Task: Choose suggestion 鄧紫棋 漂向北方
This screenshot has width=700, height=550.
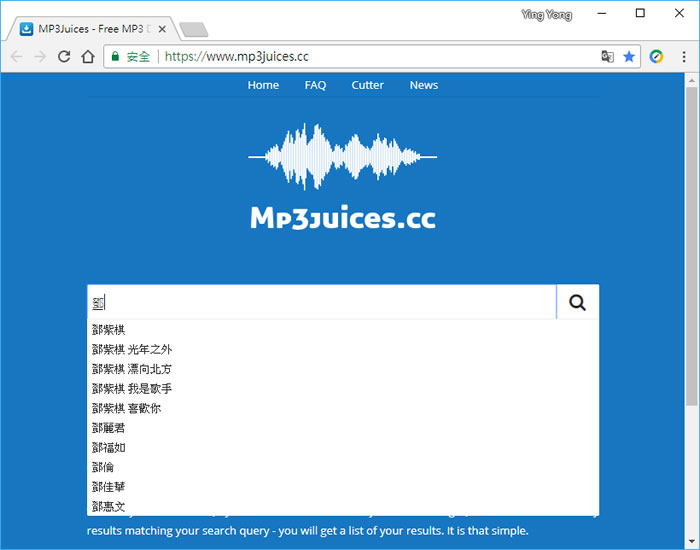Action: [343, 369]
